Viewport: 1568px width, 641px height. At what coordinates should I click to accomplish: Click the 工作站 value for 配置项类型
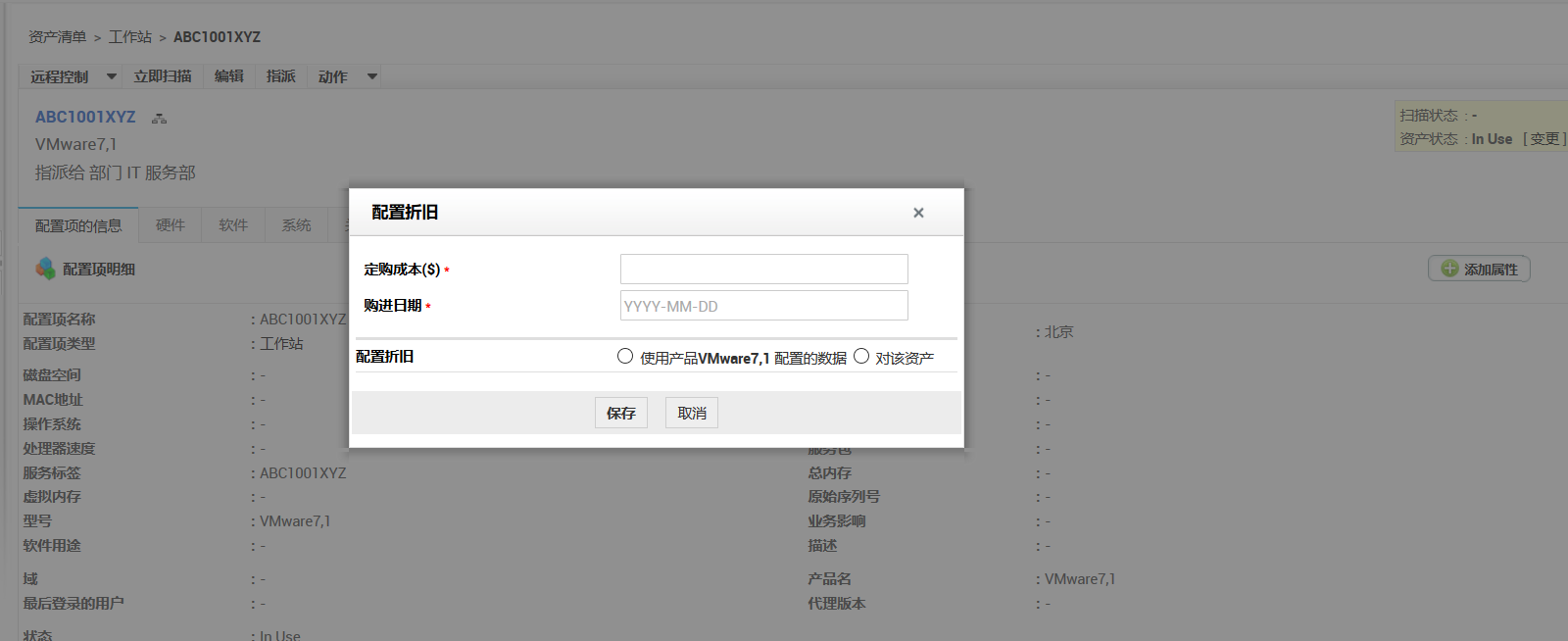coord(281,344)
